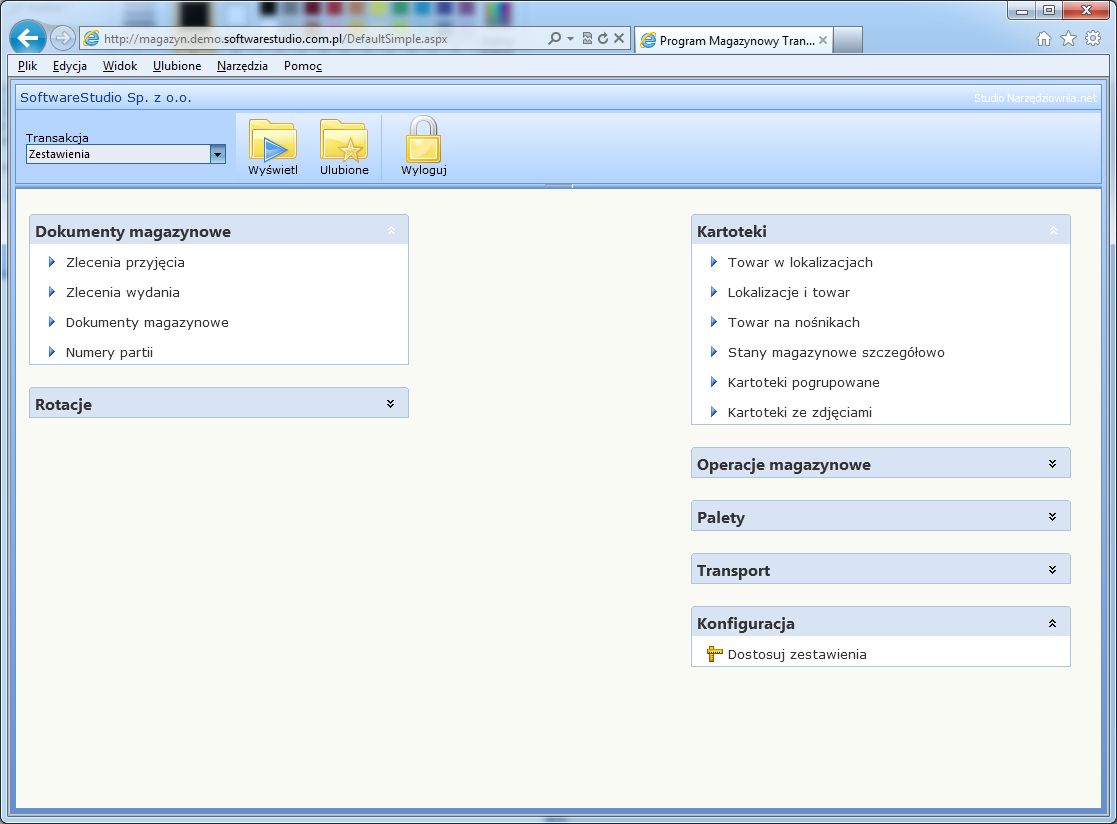
Task: Click the arrow bullet beside Towar w lokalizacjach
Action: [714, 262]
